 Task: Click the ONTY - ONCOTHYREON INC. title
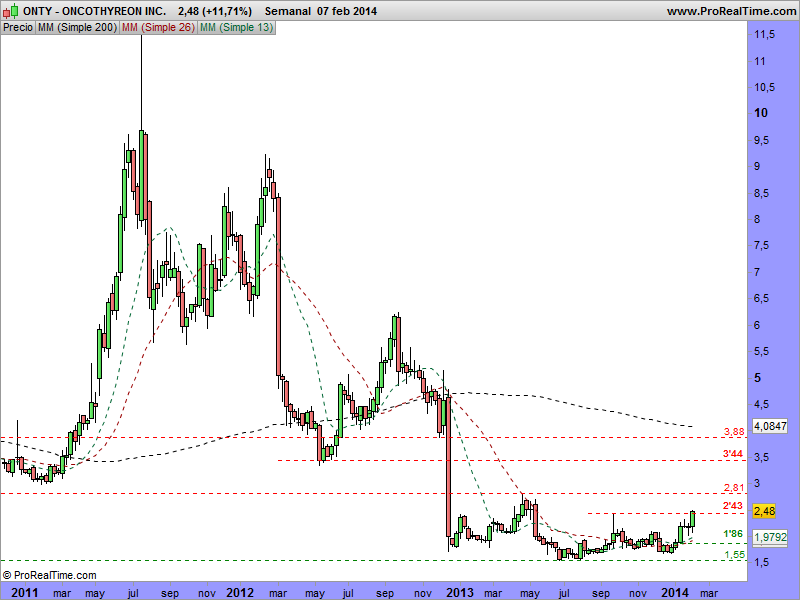(x=94, y=11)
